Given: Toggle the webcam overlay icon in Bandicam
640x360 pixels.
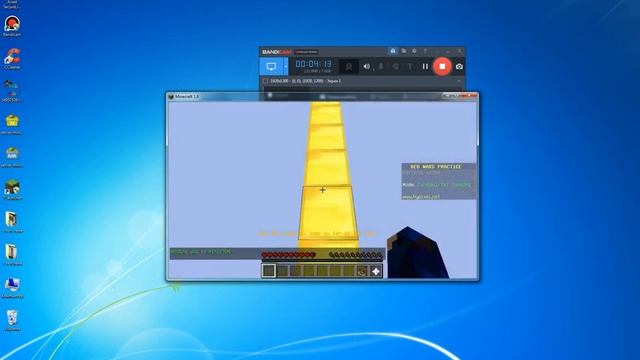Looking at the screenshot, I should [349, 67].
